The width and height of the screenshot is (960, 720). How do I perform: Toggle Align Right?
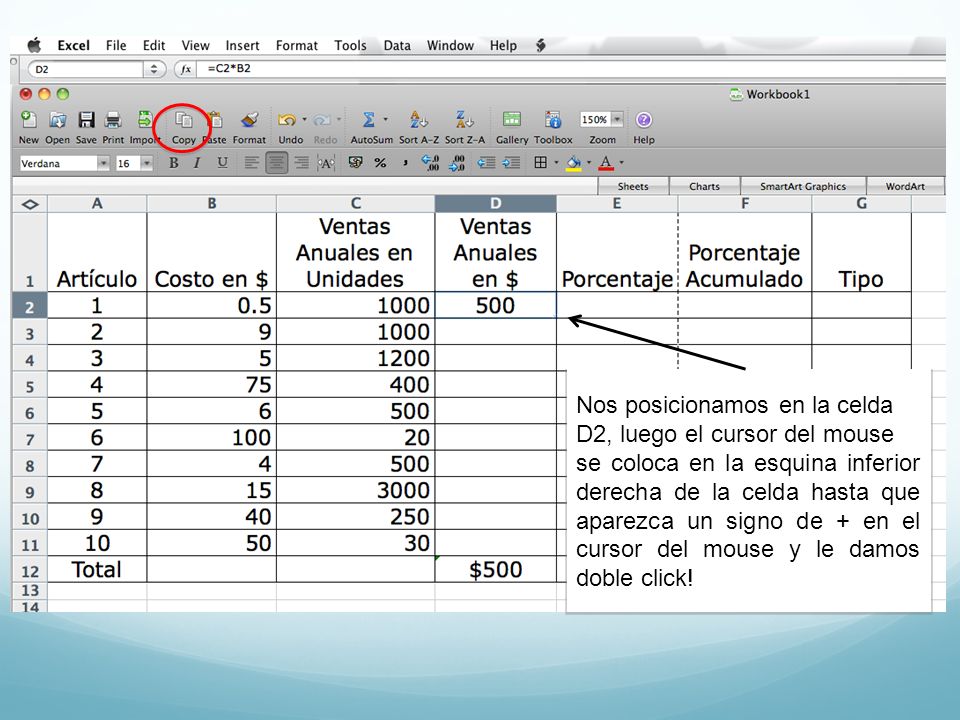(301, 163)
